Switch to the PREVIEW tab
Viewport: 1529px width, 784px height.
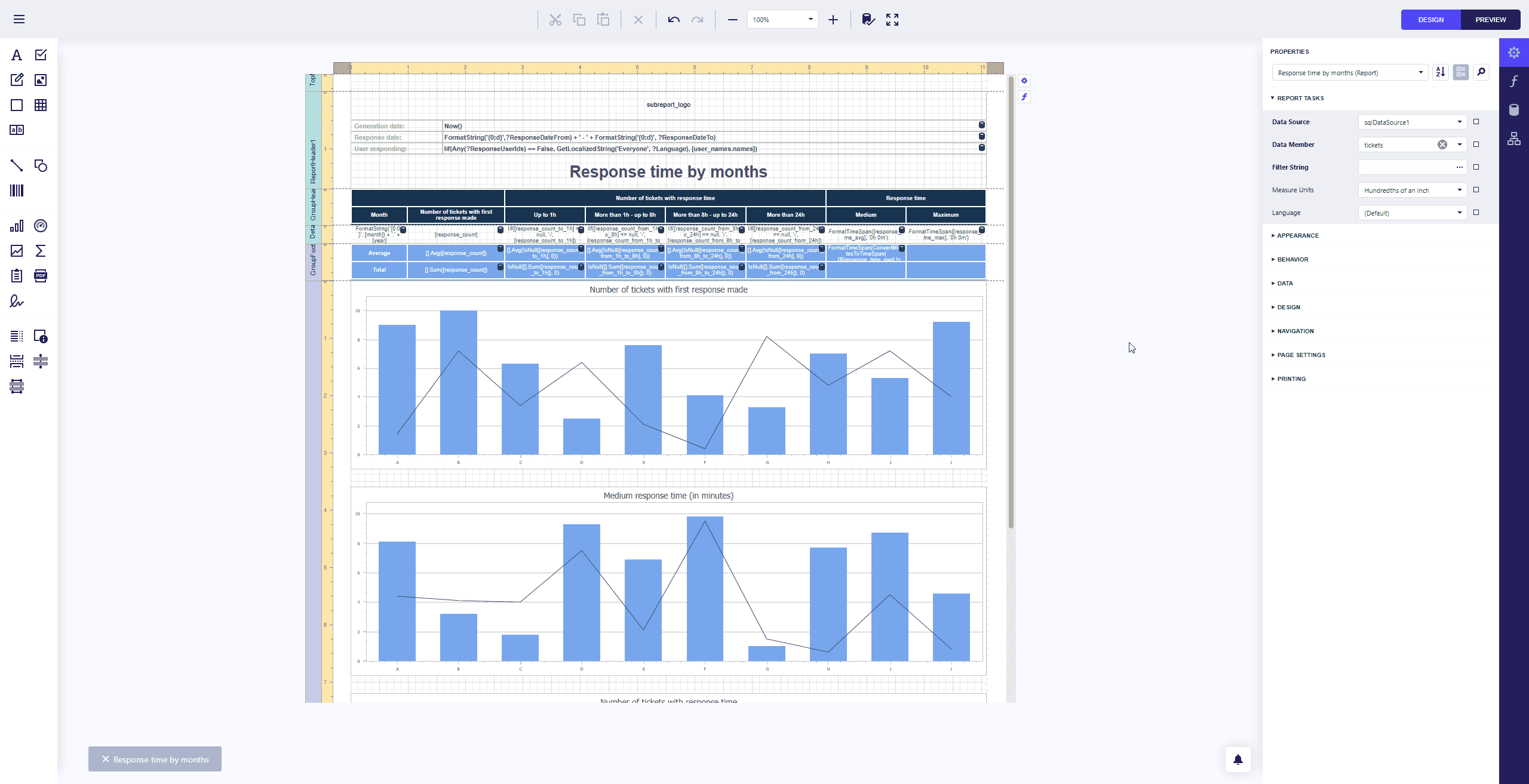point(1490,19)
